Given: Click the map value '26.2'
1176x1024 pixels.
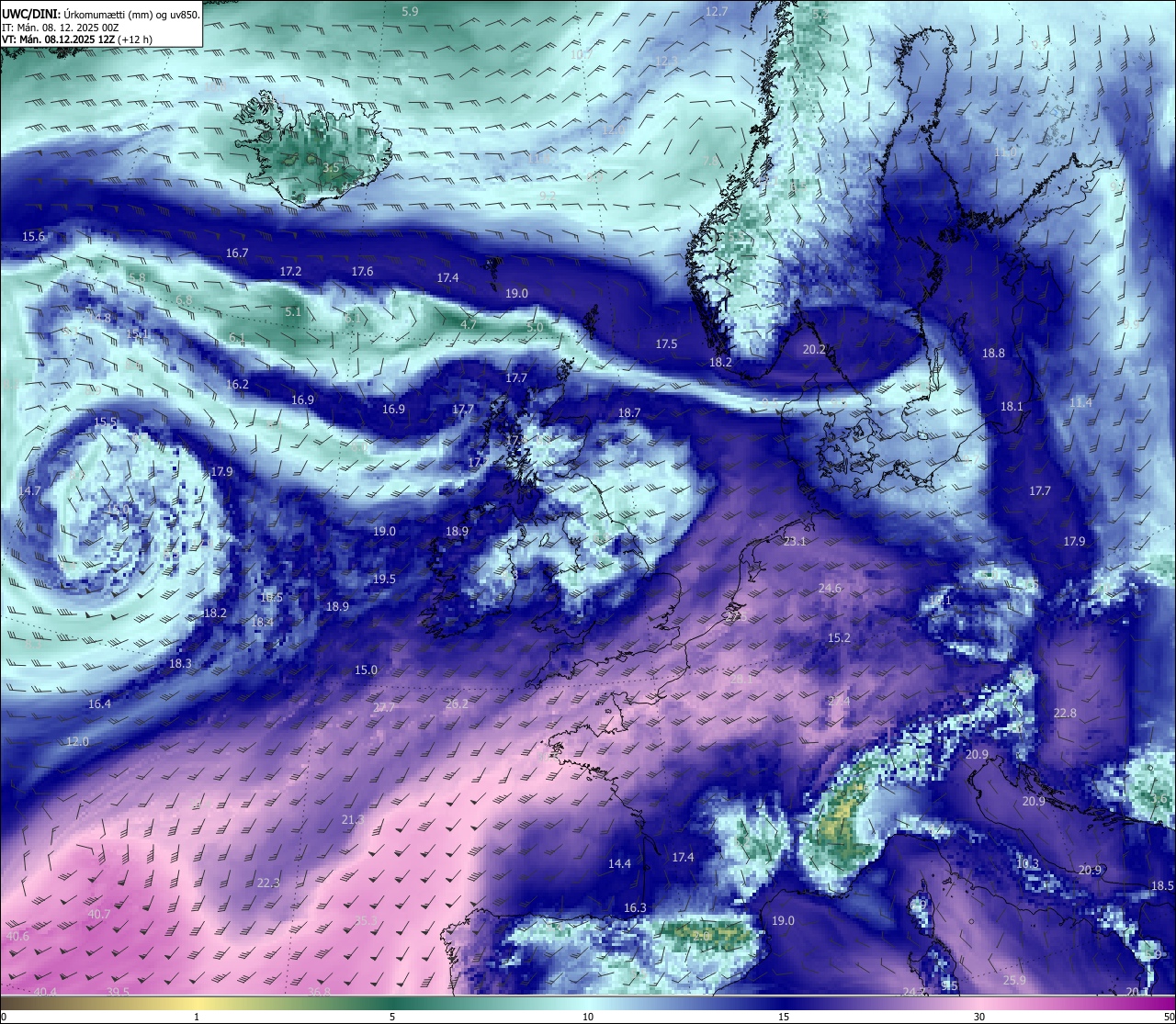Looking at the screenshot, I should pyautogui.click(x=457, y=704).
